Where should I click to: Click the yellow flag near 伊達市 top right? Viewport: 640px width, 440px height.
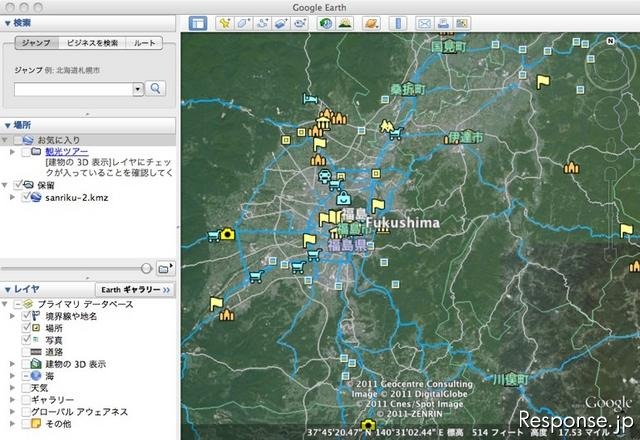point(542,81)
